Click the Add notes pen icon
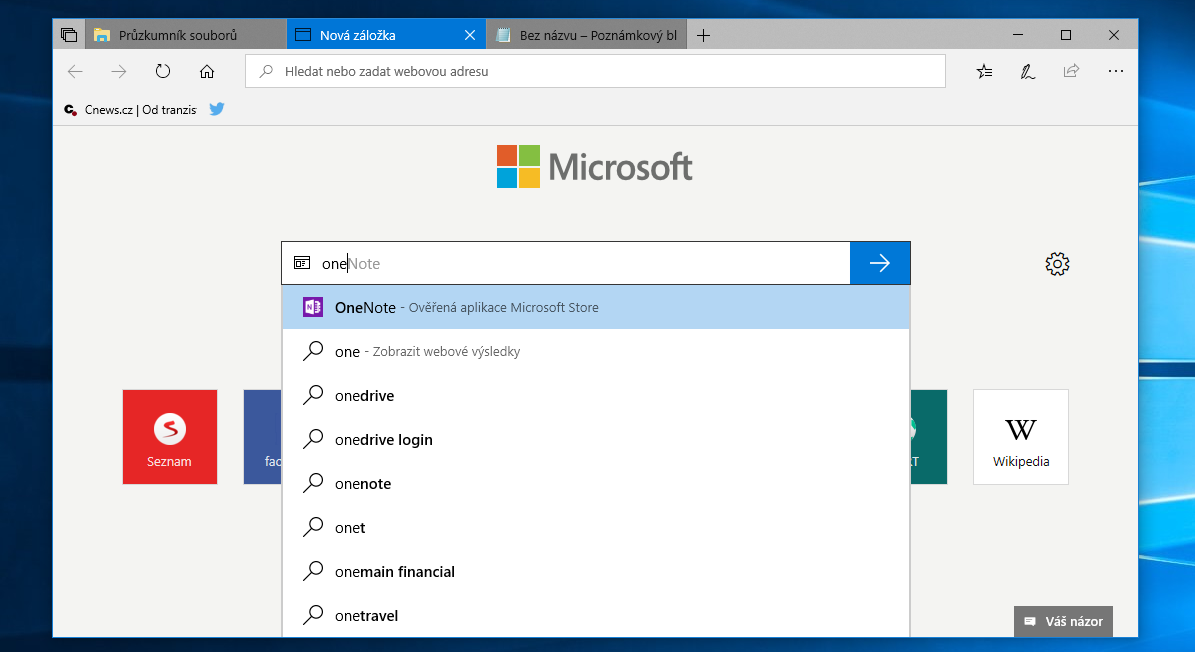 (x=1027, y=71)
